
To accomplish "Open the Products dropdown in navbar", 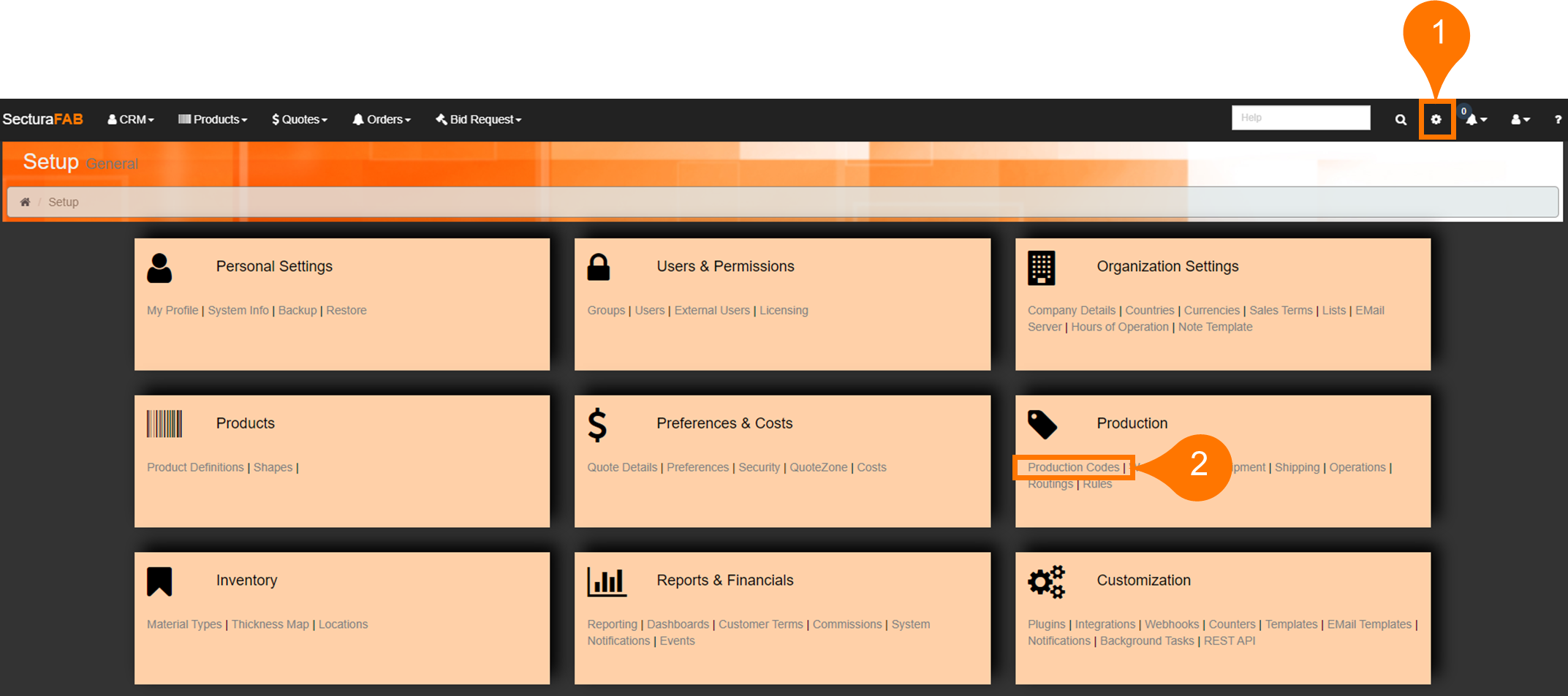I will (213, 119).
